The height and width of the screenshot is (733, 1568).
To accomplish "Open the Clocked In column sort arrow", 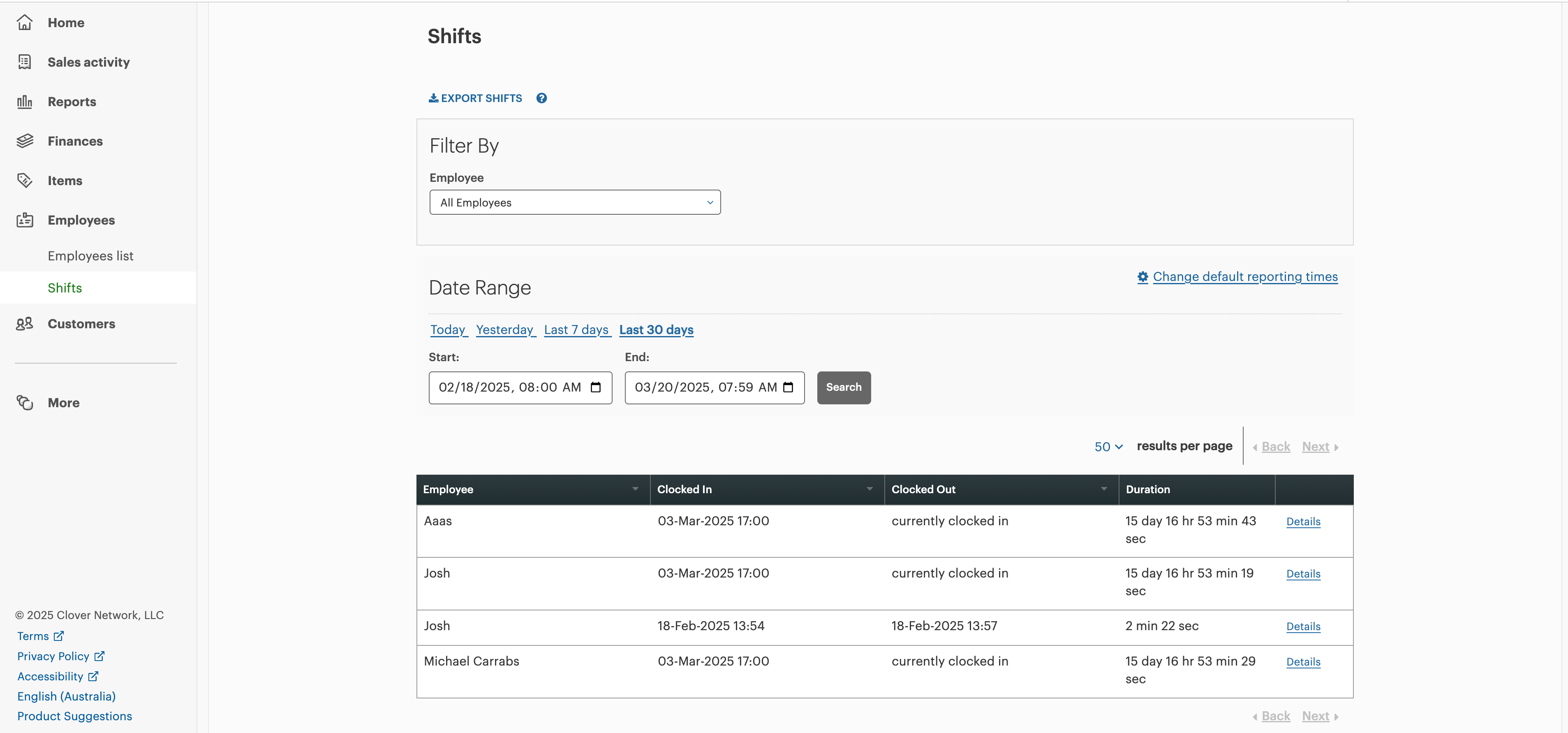I will [x=869, y=489].
